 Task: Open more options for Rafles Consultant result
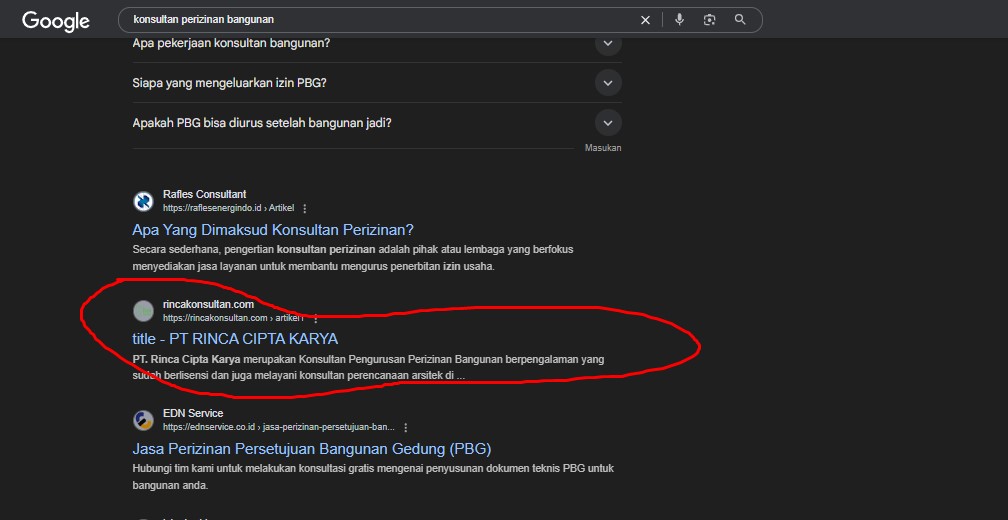point(305,208)
